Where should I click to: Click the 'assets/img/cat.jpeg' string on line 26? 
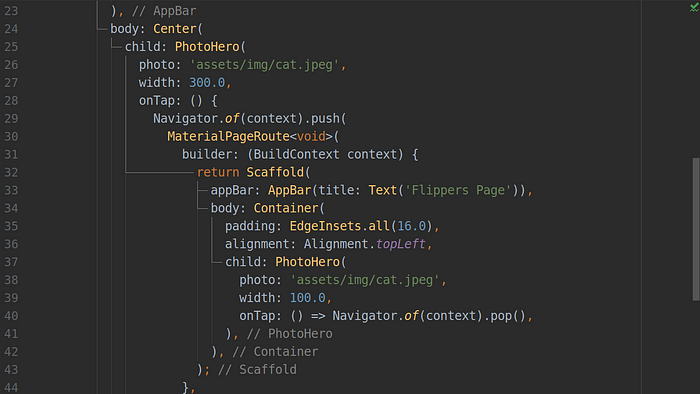(x=264, y=65)
